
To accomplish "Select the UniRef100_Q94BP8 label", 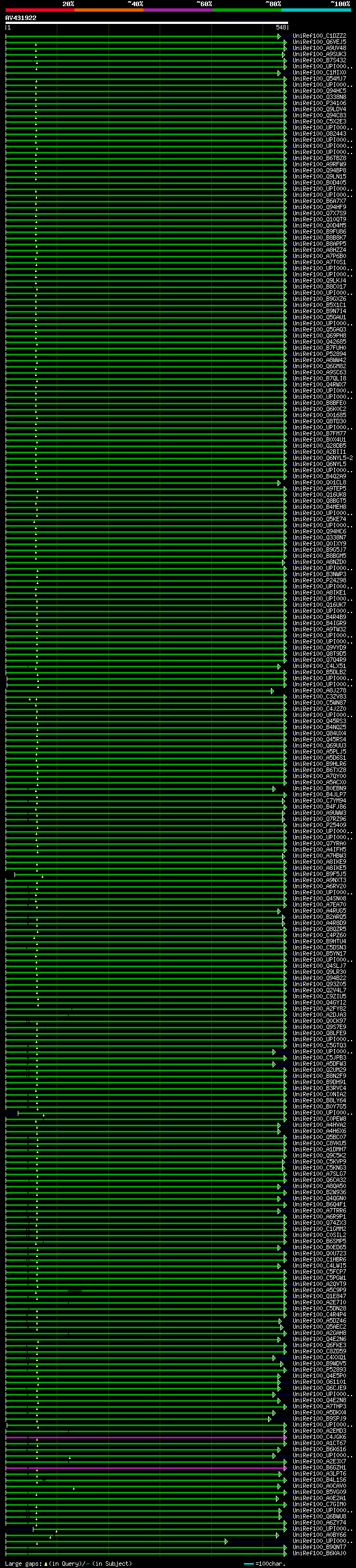I will pos(319,170).
